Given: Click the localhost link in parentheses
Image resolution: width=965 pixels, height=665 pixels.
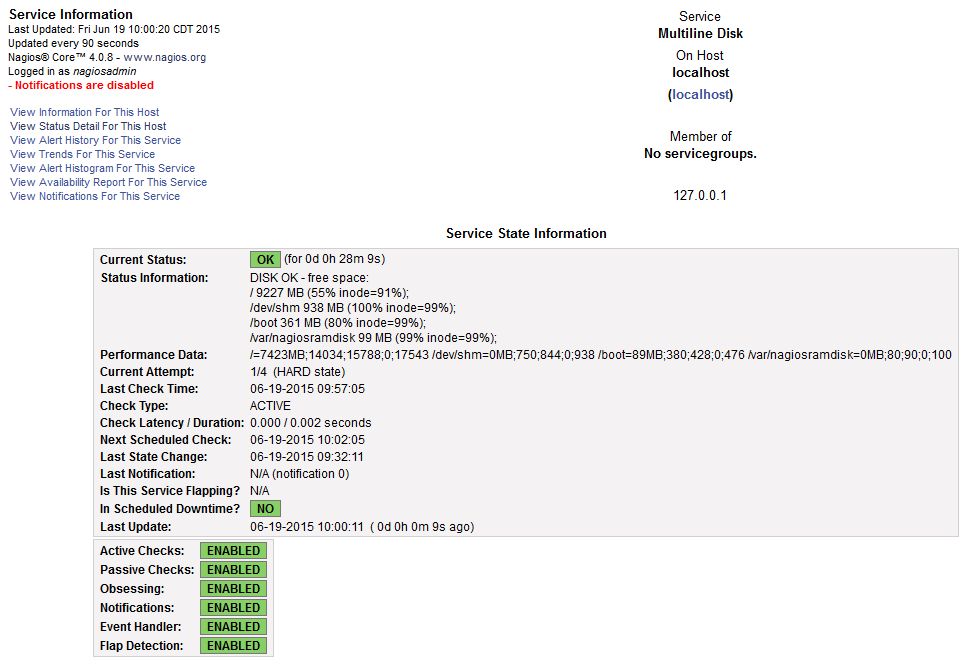Looking at the screenshot, I should 700,95.
